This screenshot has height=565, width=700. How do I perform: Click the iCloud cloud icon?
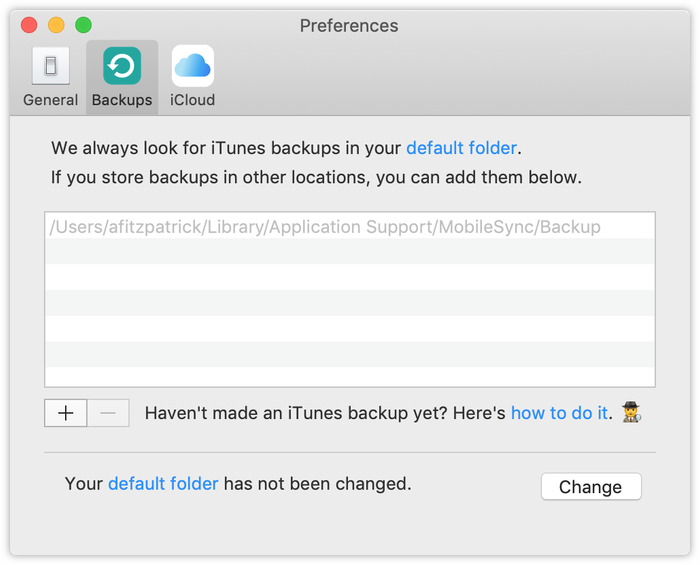pos(193,67)
